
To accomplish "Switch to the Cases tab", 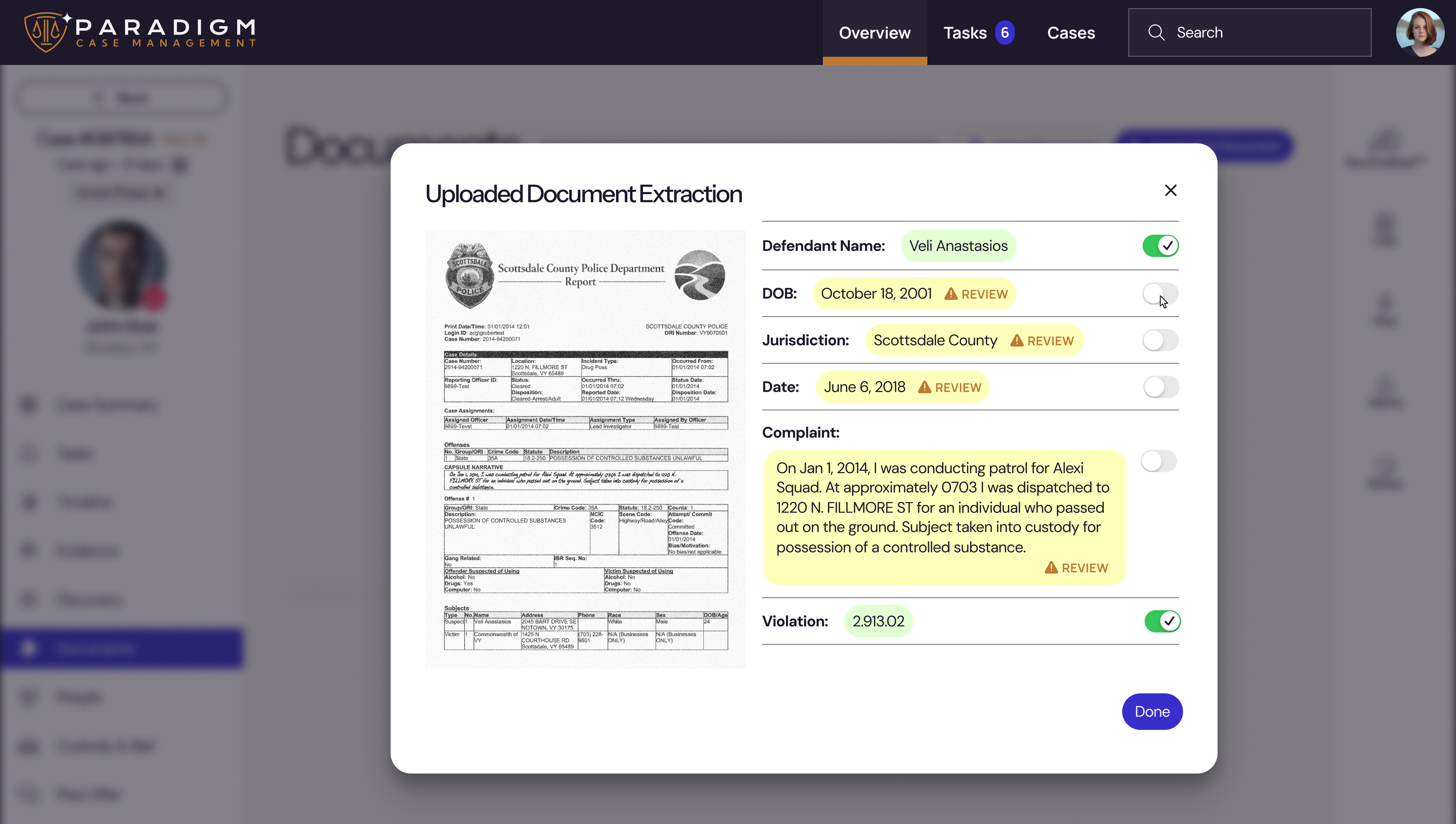I will (x=1071, y=32).
